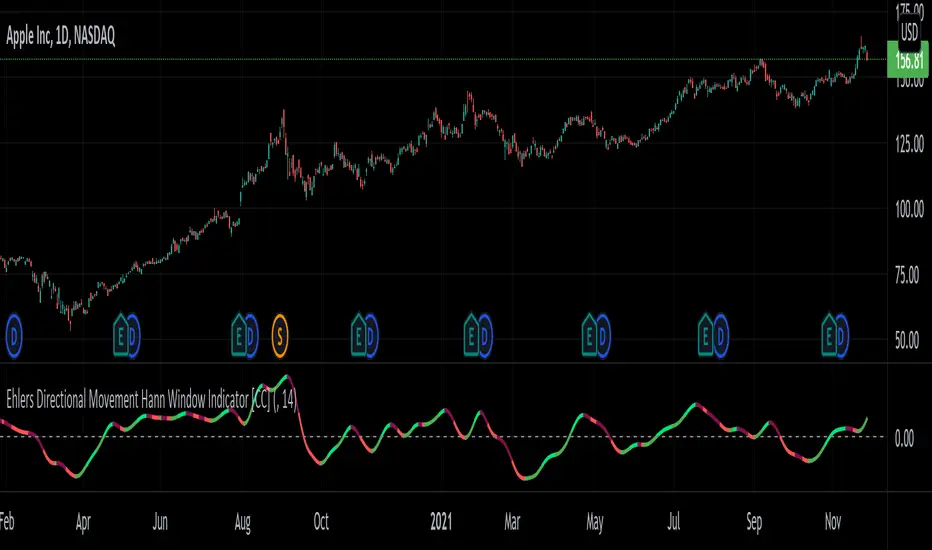Click the 0.00 indicator scale label
932x550 pixels.
(x=904, y=439)
